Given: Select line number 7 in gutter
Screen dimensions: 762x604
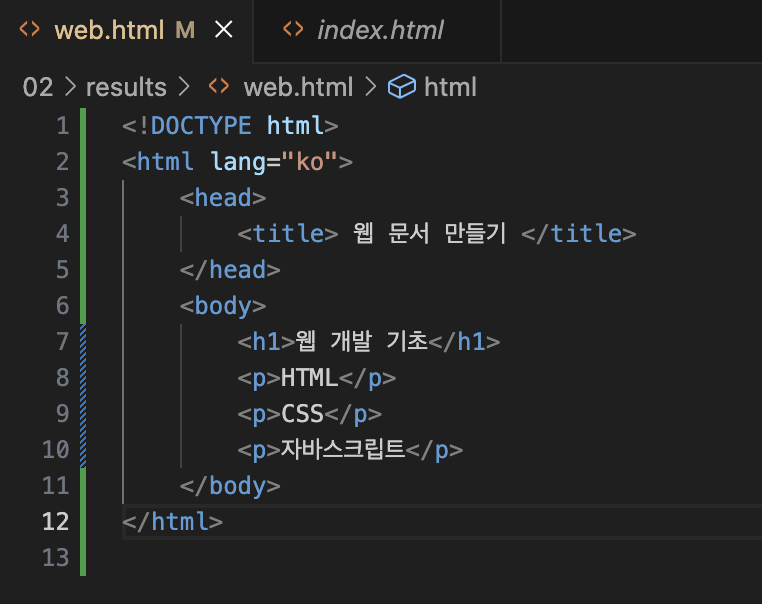Looking at the screenshot, I should tap(62, 342).
